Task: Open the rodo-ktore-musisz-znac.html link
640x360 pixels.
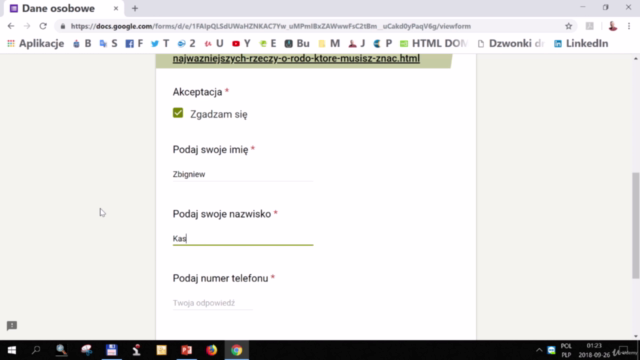Action: [x=296, y=58]
